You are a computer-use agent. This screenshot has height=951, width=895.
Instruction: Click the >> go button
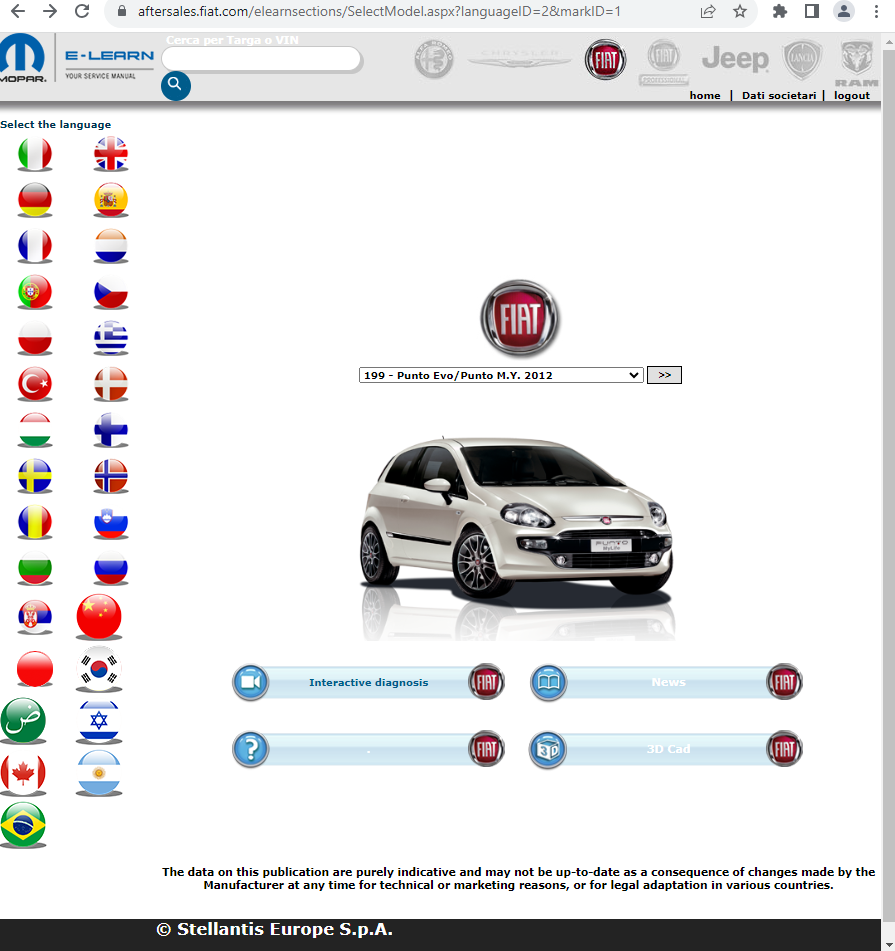(665, 375)
